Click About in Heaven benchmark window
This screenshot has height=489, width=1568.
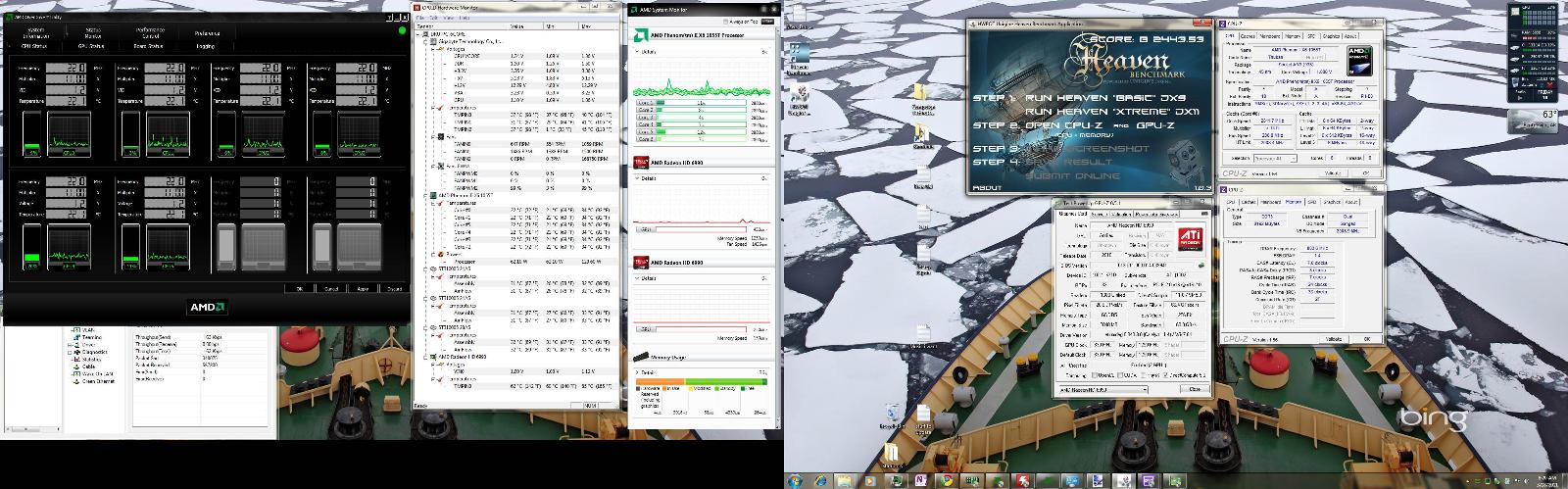pos(987,187)
